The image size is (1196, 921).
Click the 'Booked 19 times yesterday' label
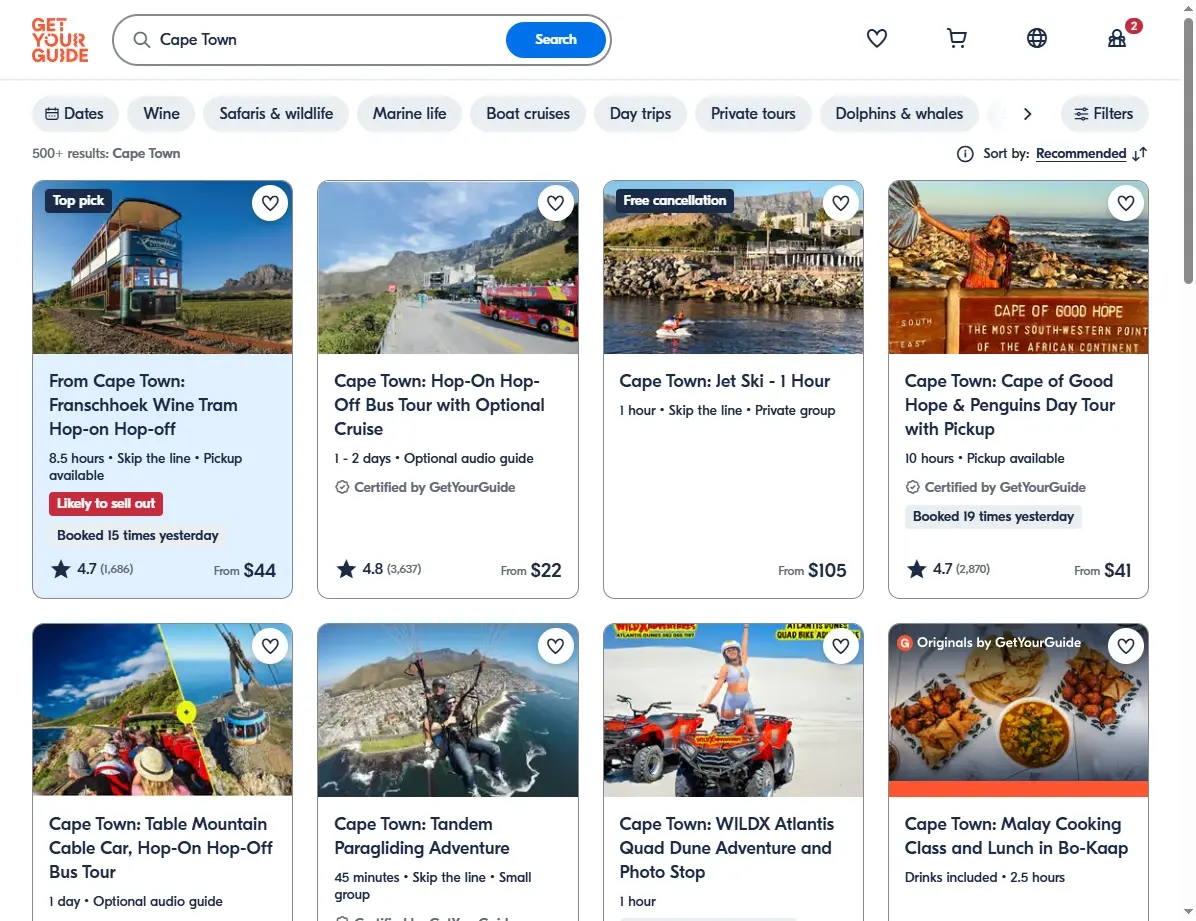pos(993,517)
